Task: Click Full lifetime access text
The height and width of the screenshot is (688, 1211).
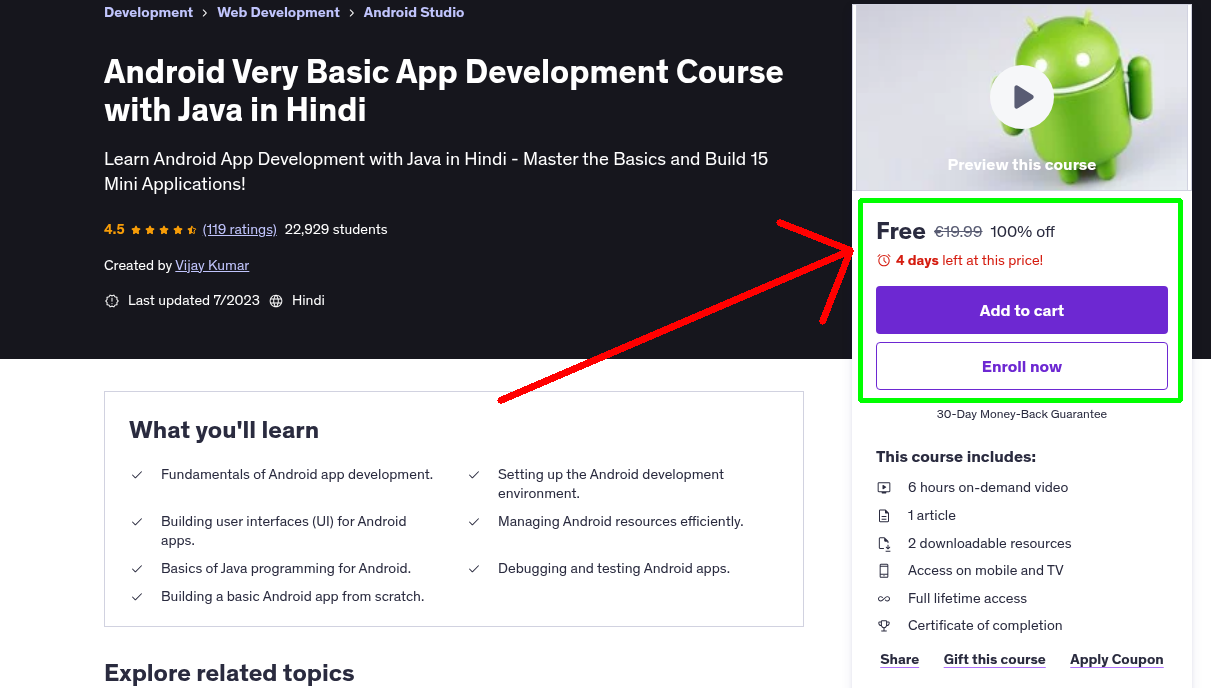Action: click(967, 599)
